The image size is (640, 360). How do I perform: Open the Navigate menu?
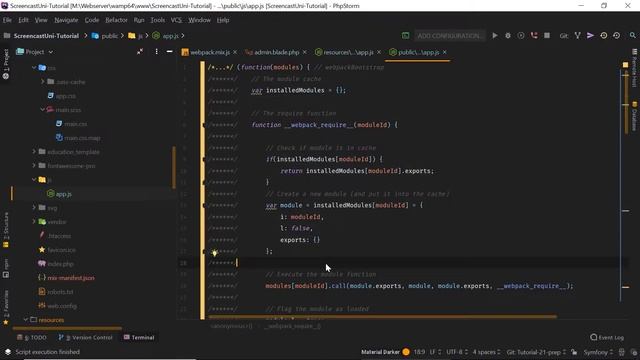pos(66,20)
